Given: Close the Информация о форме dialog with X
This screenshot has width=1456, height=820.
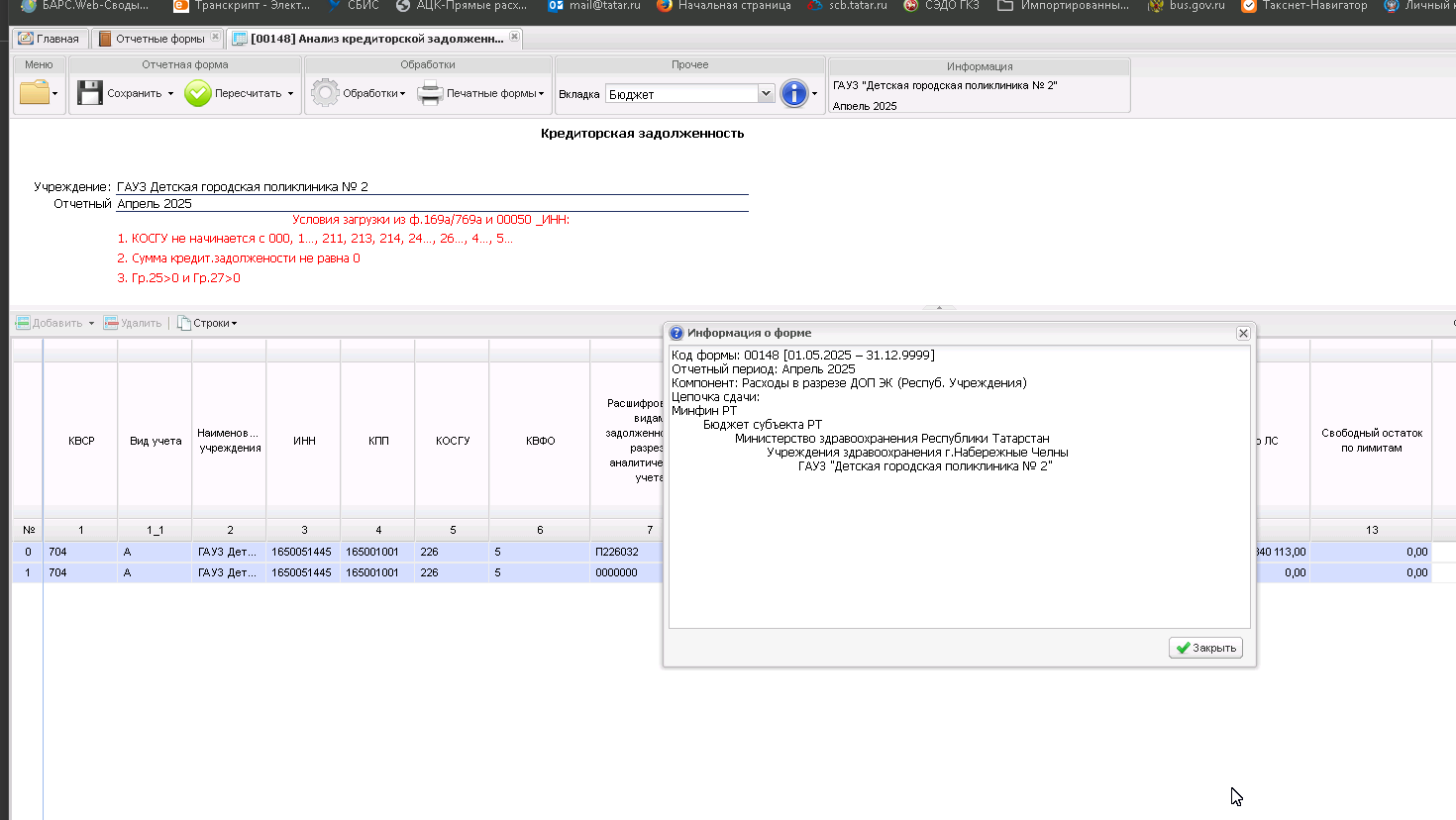Looking at the screenshot, I should [1243, 333].
